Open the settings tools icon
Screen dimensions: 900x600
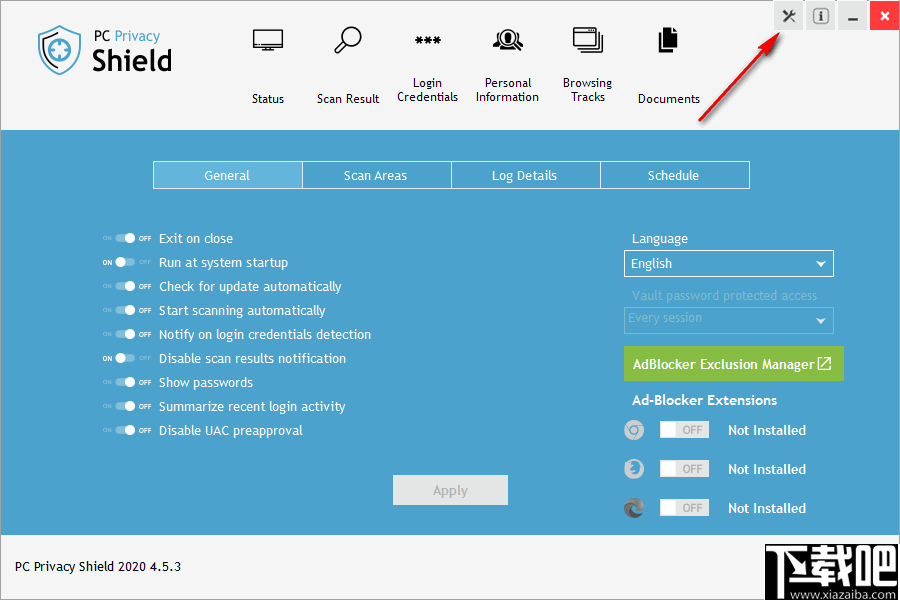click(x=788, y=16)
